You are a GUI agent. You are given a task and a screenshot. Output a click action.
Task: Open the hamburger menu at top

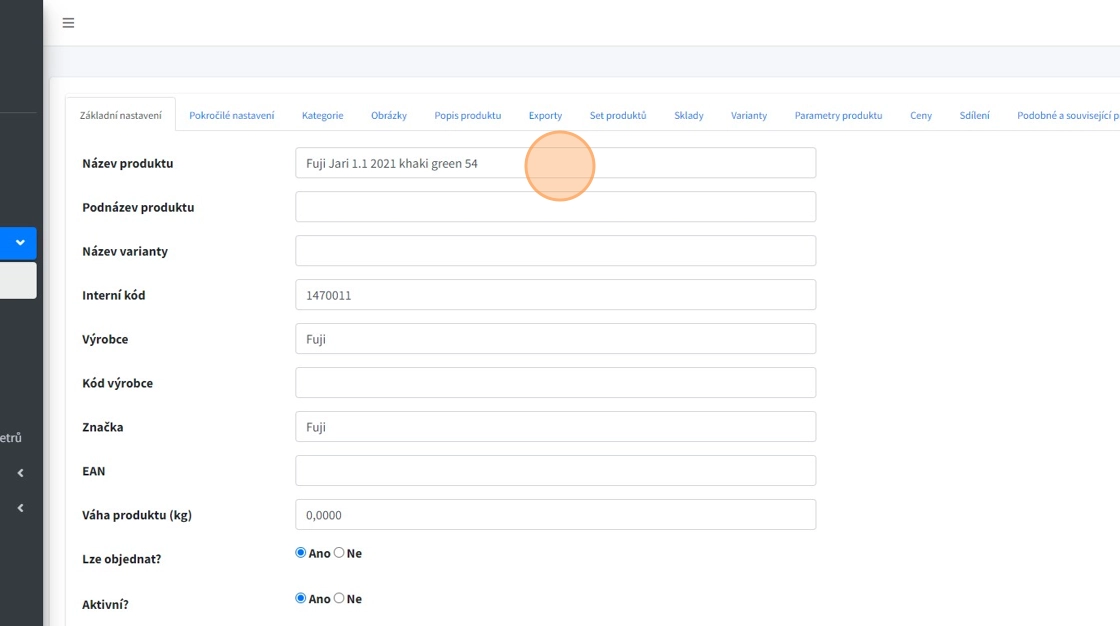click(x=68, y=23)
